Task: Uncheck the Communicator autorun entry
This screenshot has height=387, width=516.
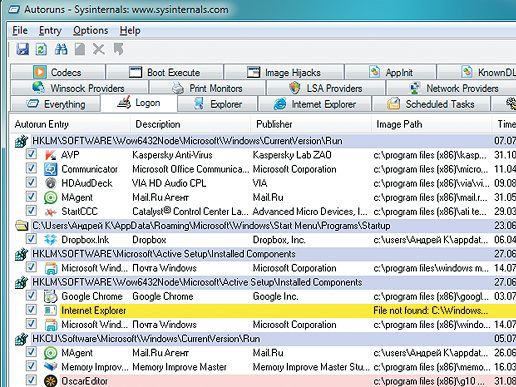Action: tap(31, 168)
